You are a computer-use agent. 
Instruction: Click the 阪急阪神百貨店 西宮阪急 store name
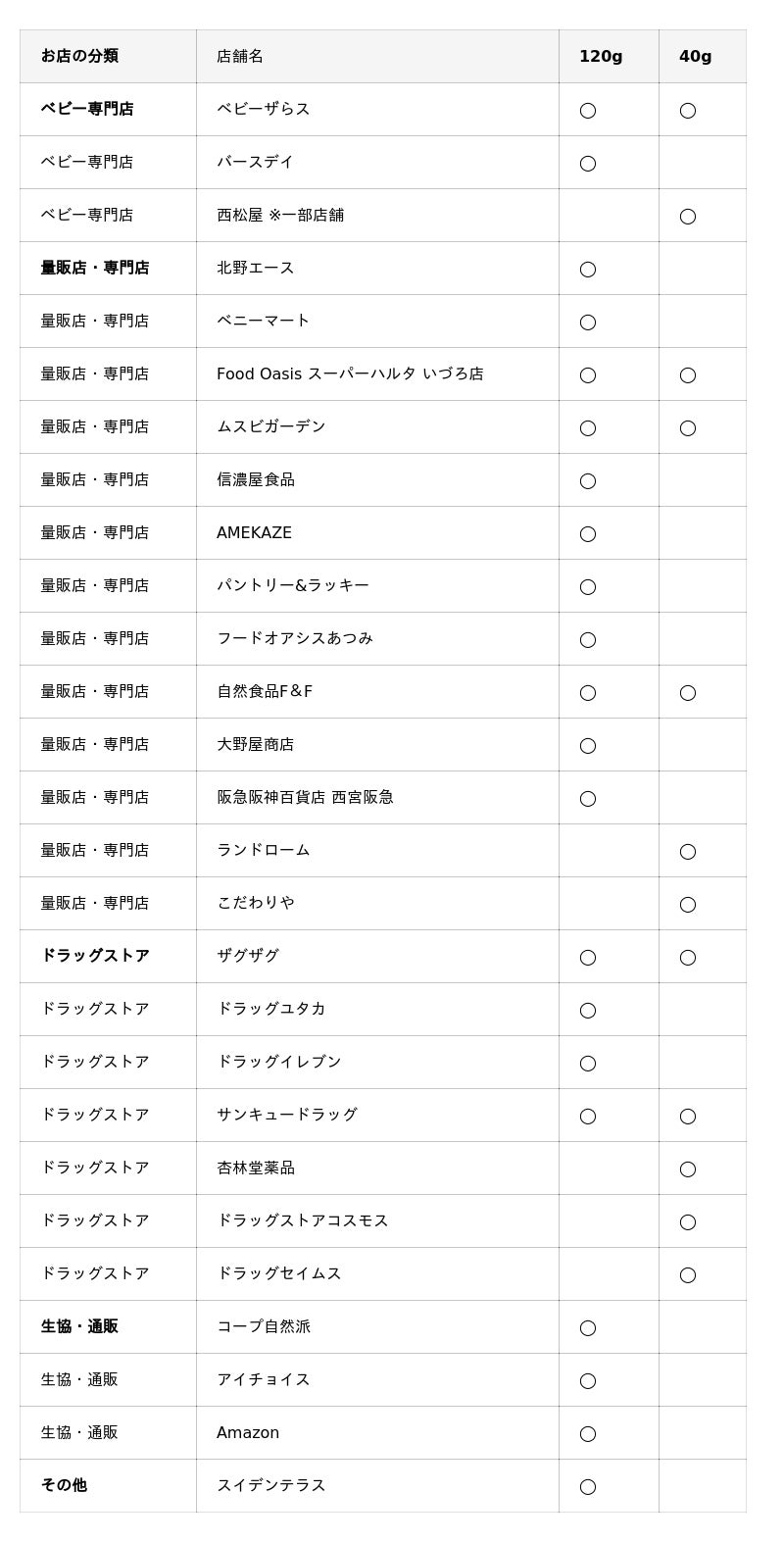(305, 797)
